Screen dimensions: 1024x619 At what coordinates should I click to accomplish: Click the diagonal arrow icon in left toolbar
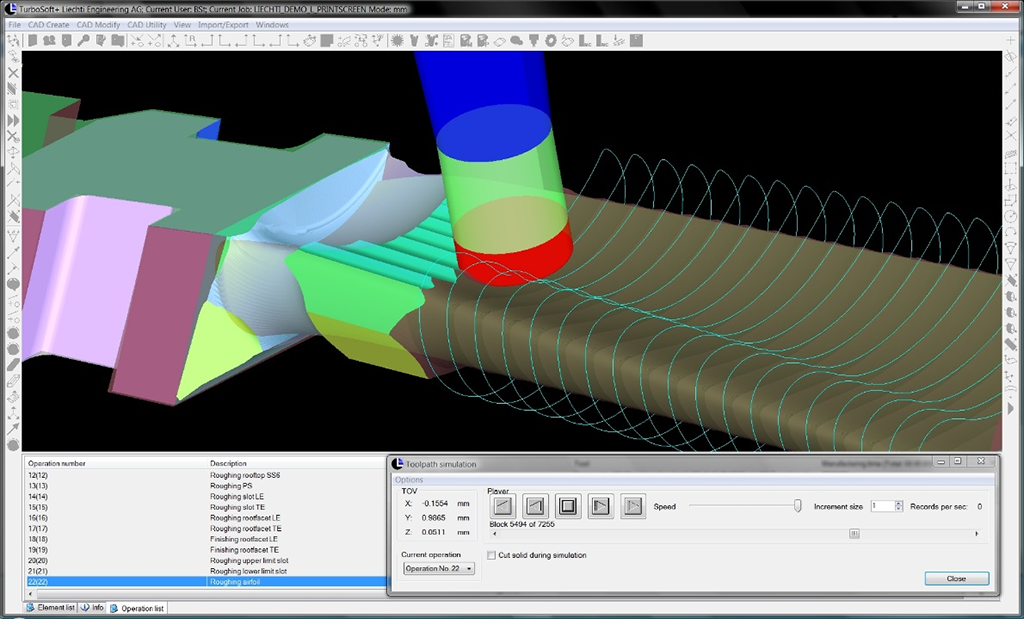[12, 429]
